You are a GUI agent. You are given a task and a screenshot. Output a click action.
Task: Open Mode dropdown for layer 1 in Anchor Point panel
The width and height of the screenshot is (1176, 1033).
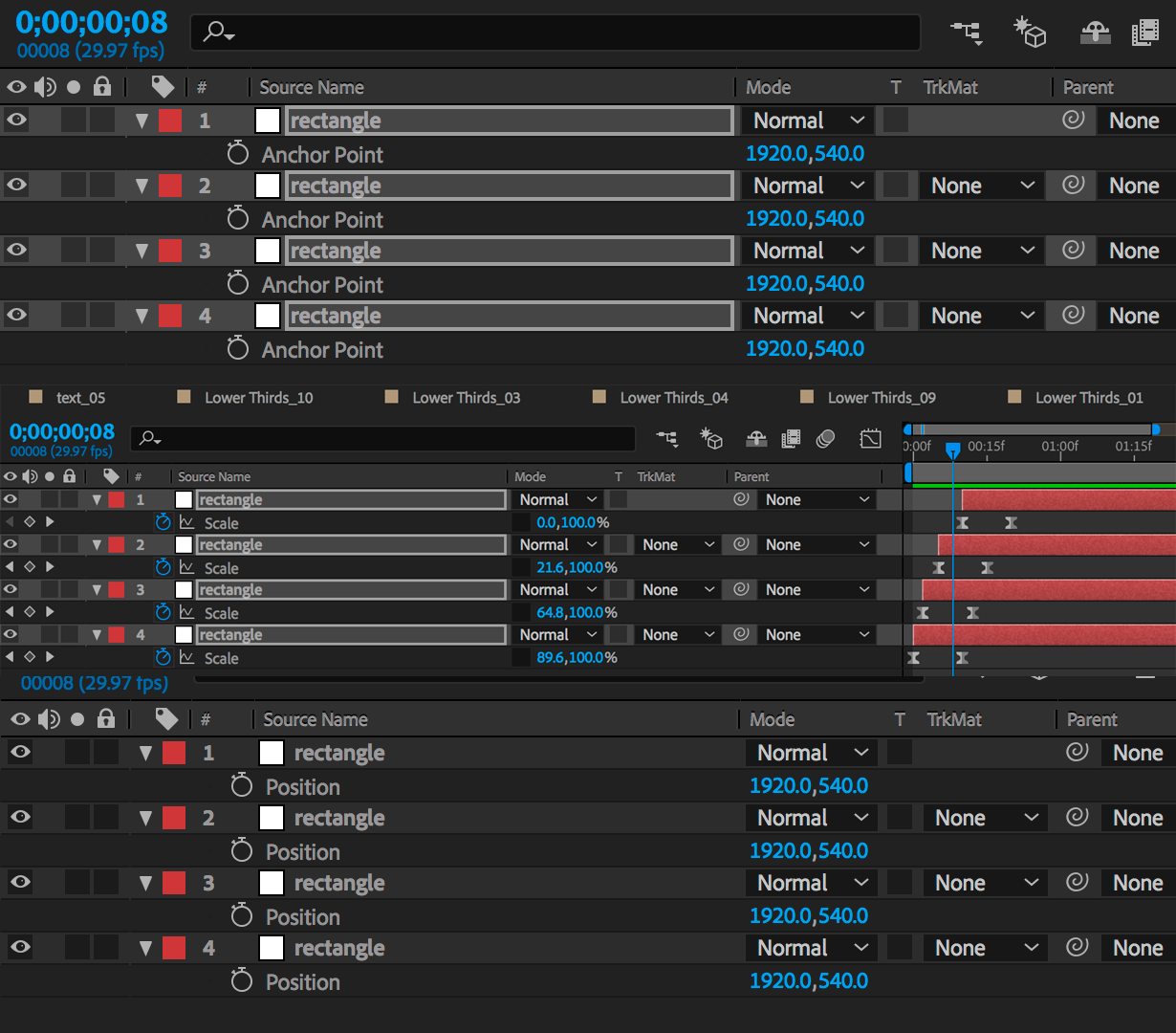click(807, 121)
